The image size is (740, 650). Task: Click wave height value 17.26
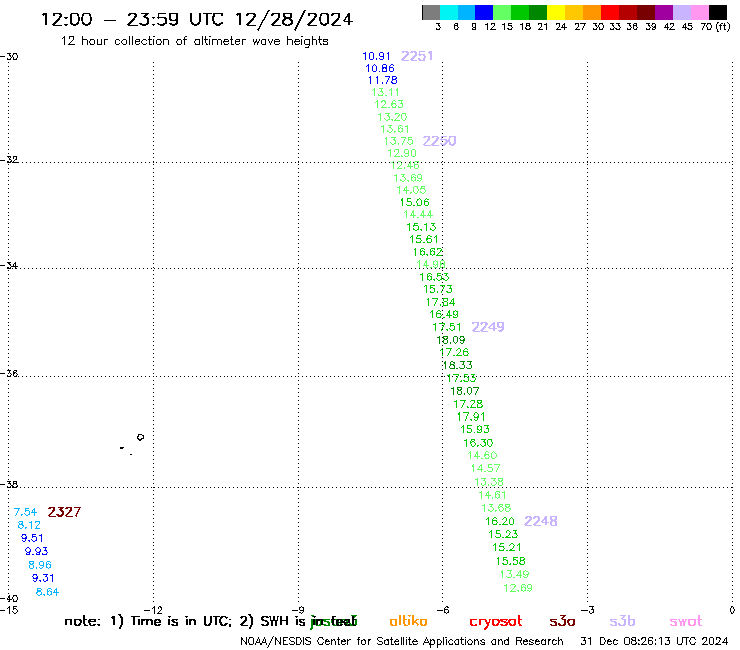click(454, 352)
